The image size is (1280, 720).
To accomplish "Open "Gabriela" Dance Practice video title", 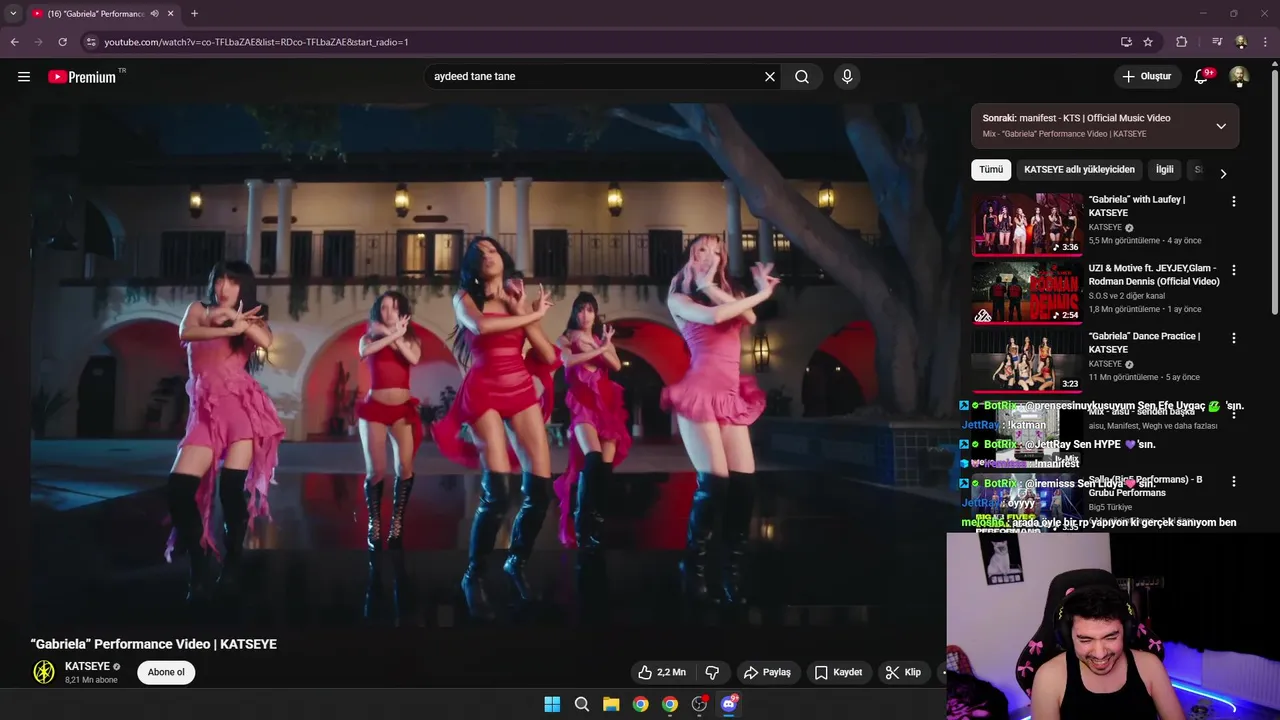I will coord(1144,343).
